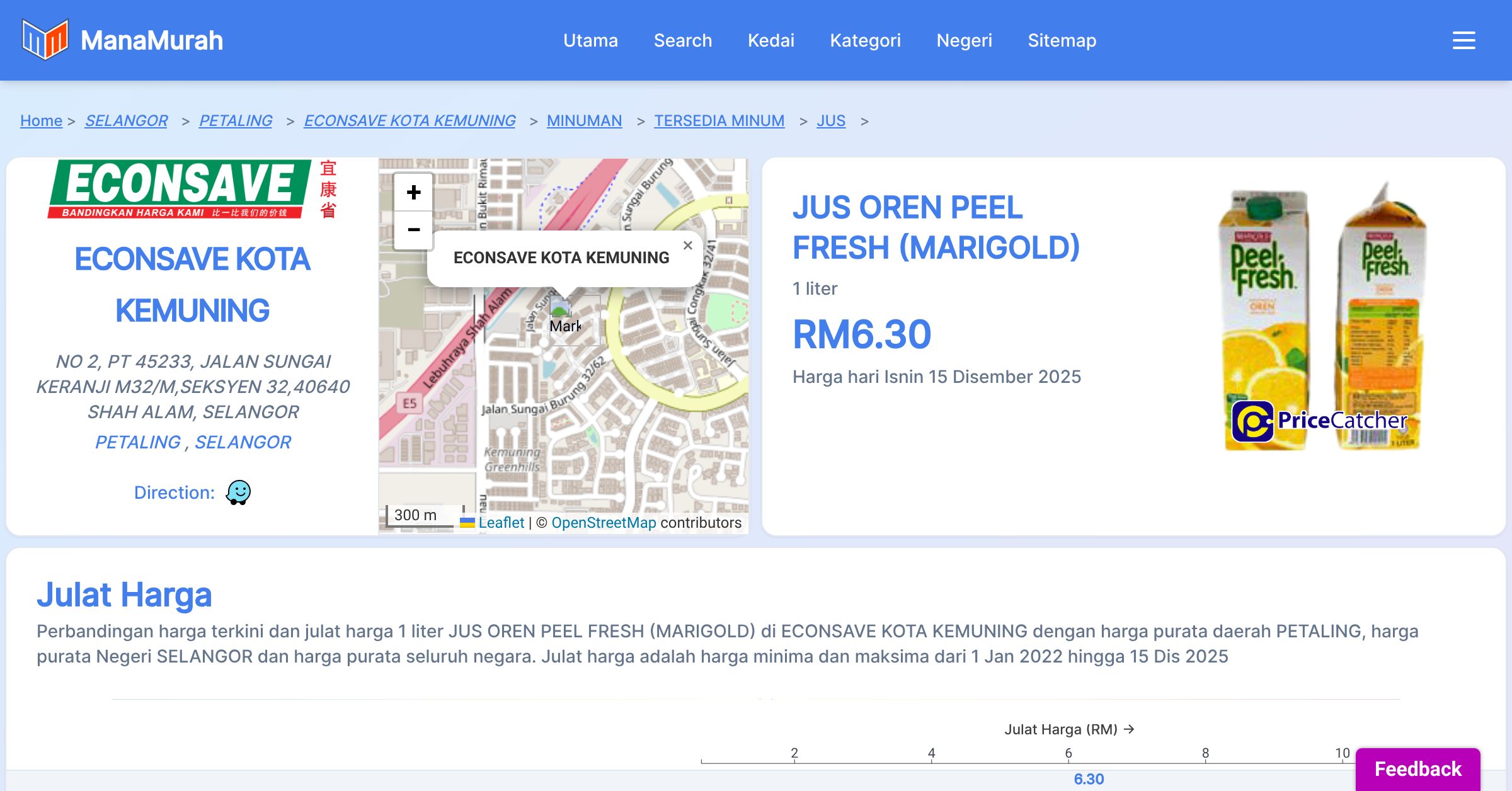This screenshot has height=791, width=1512.
Task: Go to Kedai page
Action: point(770,40)
